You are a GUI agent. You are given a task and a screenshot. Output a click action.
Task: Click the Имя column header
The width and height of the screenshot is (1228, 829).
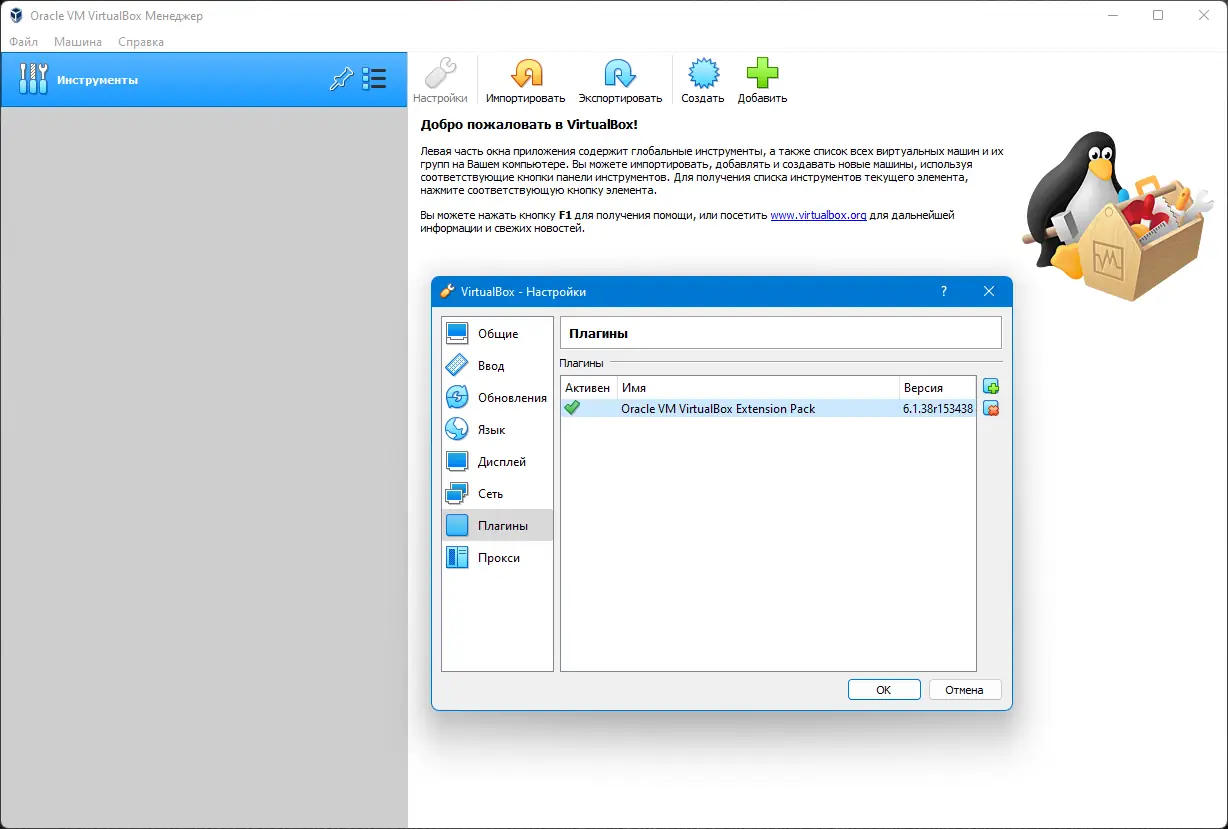[x=758, y=387]
